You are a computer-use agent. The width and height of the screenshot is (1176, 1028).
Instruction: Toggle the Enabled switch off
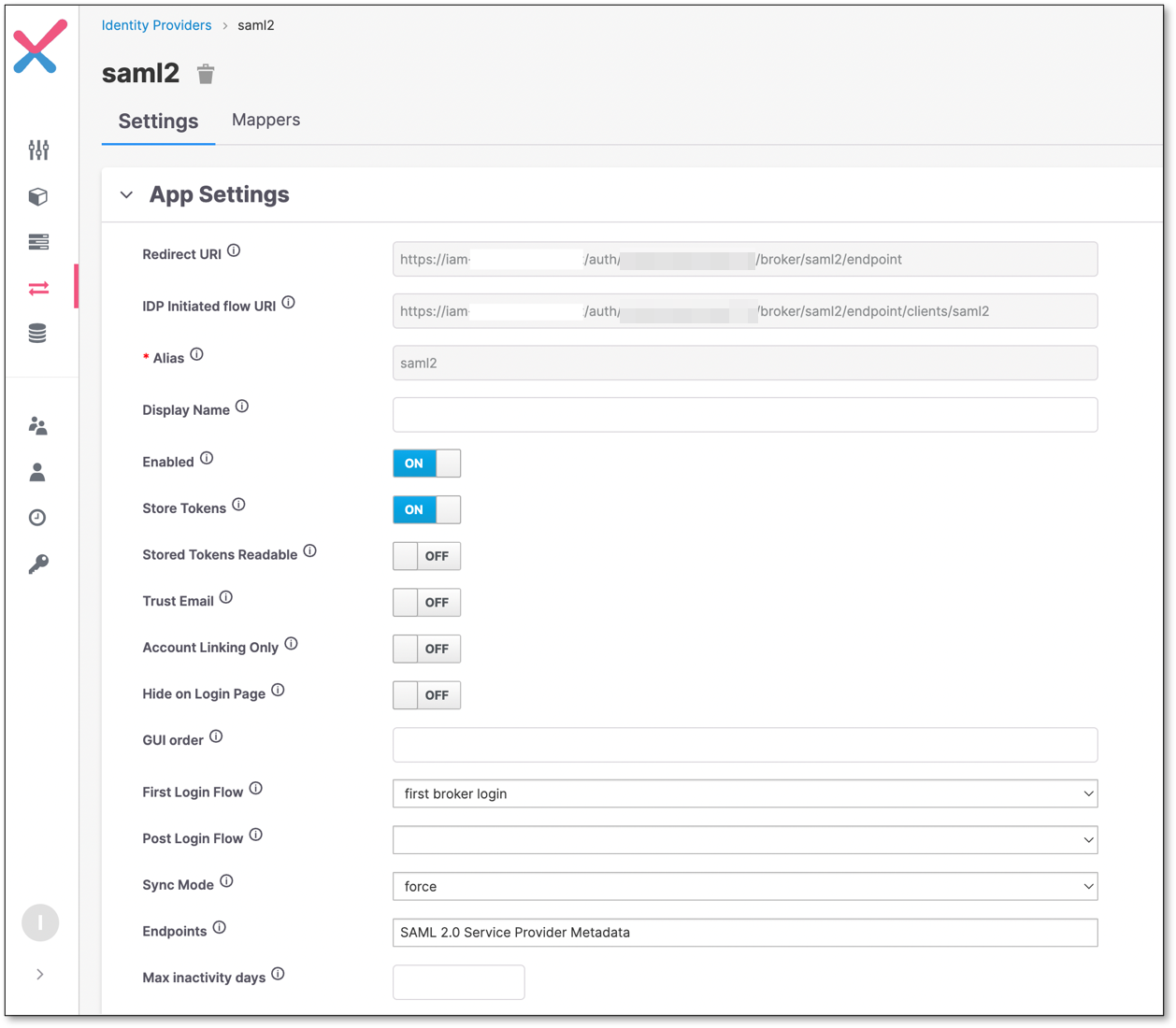tap(426, 464)
